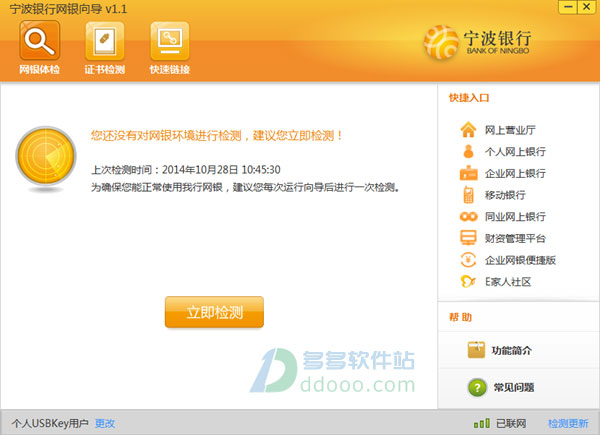
Task: Open the 快速链接 quick link icon
Action: point(170,41)
